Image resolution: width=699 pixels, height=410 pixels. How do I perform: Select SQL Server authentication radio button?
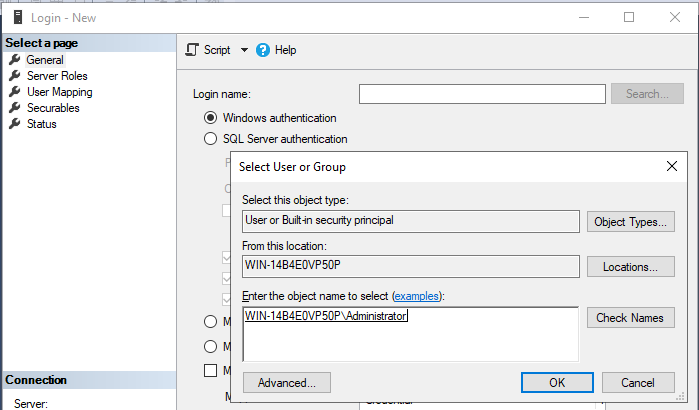coord(210,139)
